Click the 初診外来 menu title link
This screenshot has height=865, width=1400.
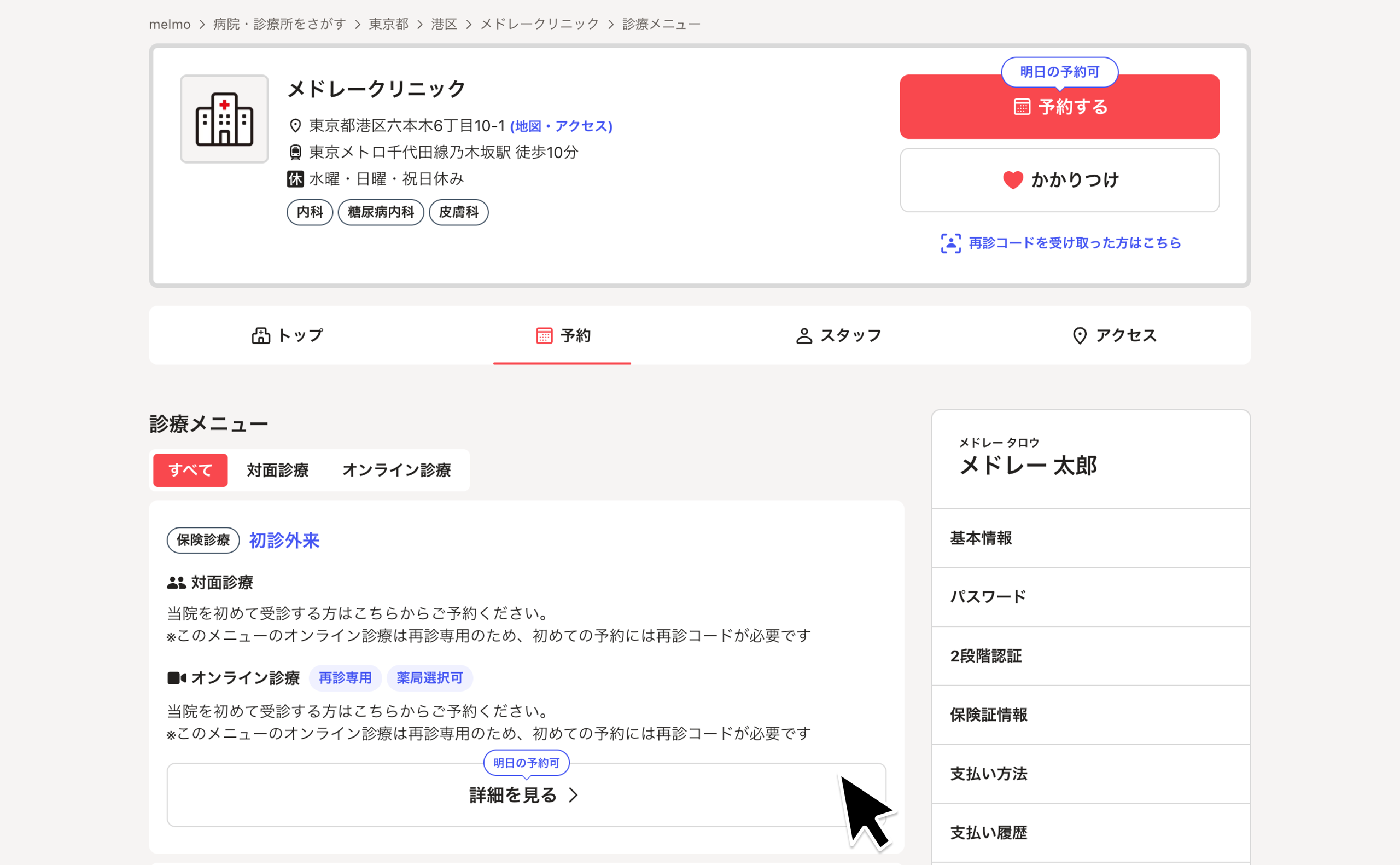point(284,540)
